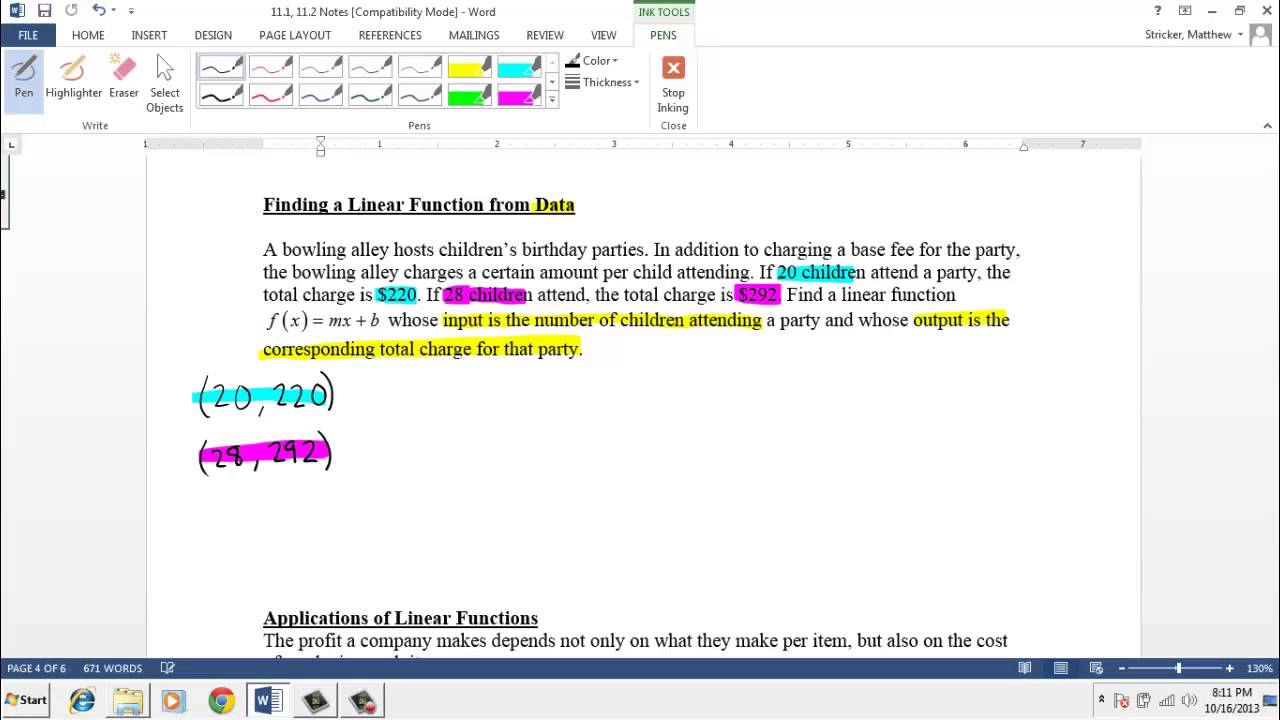Pick the cyan highlighter pen
The height and width of the screenshot is (720, 1280).
click(x=520, y=67)
